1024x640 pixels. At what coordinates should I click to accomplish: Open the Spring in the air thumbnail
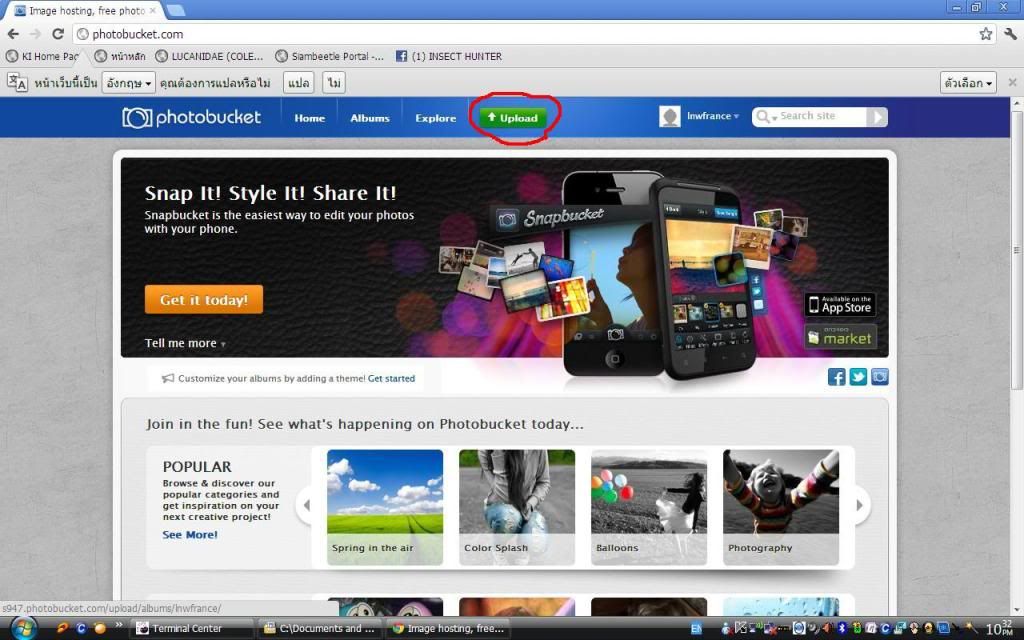[x=385, y=505]
